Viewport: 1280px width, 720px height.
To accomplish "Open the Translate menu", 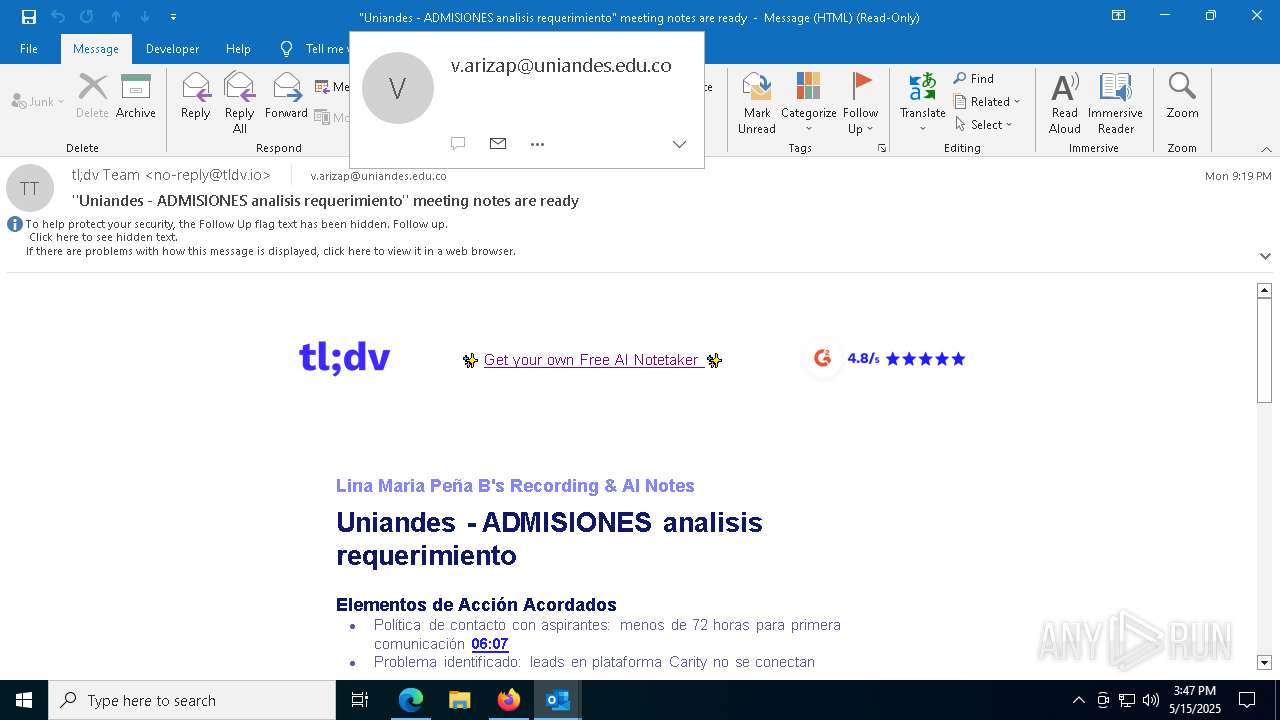I will pos(922,103).
